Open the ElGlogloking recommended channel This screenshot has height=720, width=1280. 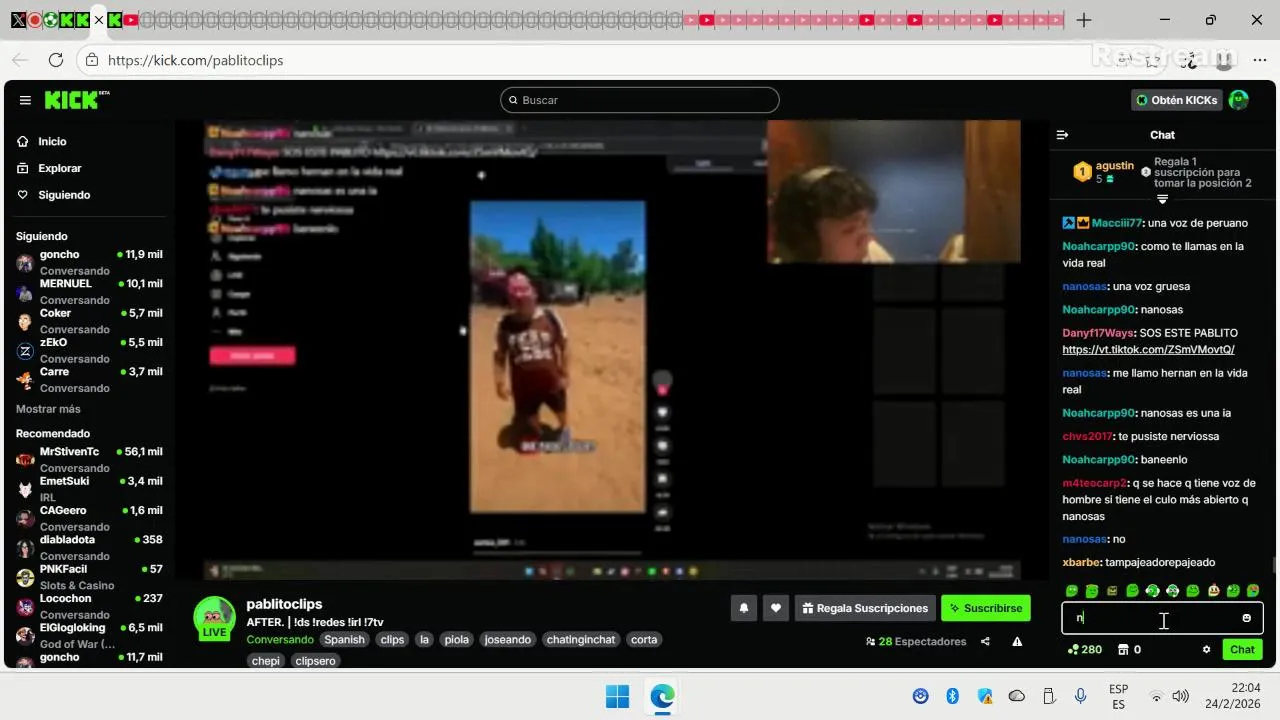click(x=89, y=635)
